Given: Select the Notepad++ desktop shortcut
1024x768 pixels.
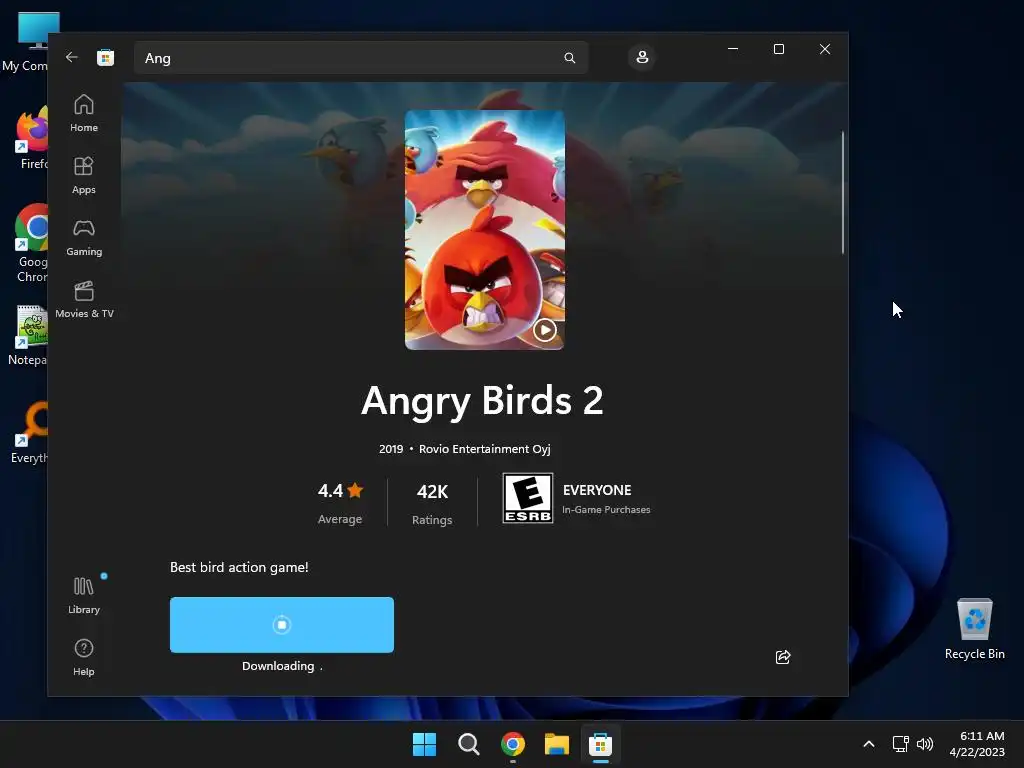Looking at the screenshot, I should click(27, 334).
